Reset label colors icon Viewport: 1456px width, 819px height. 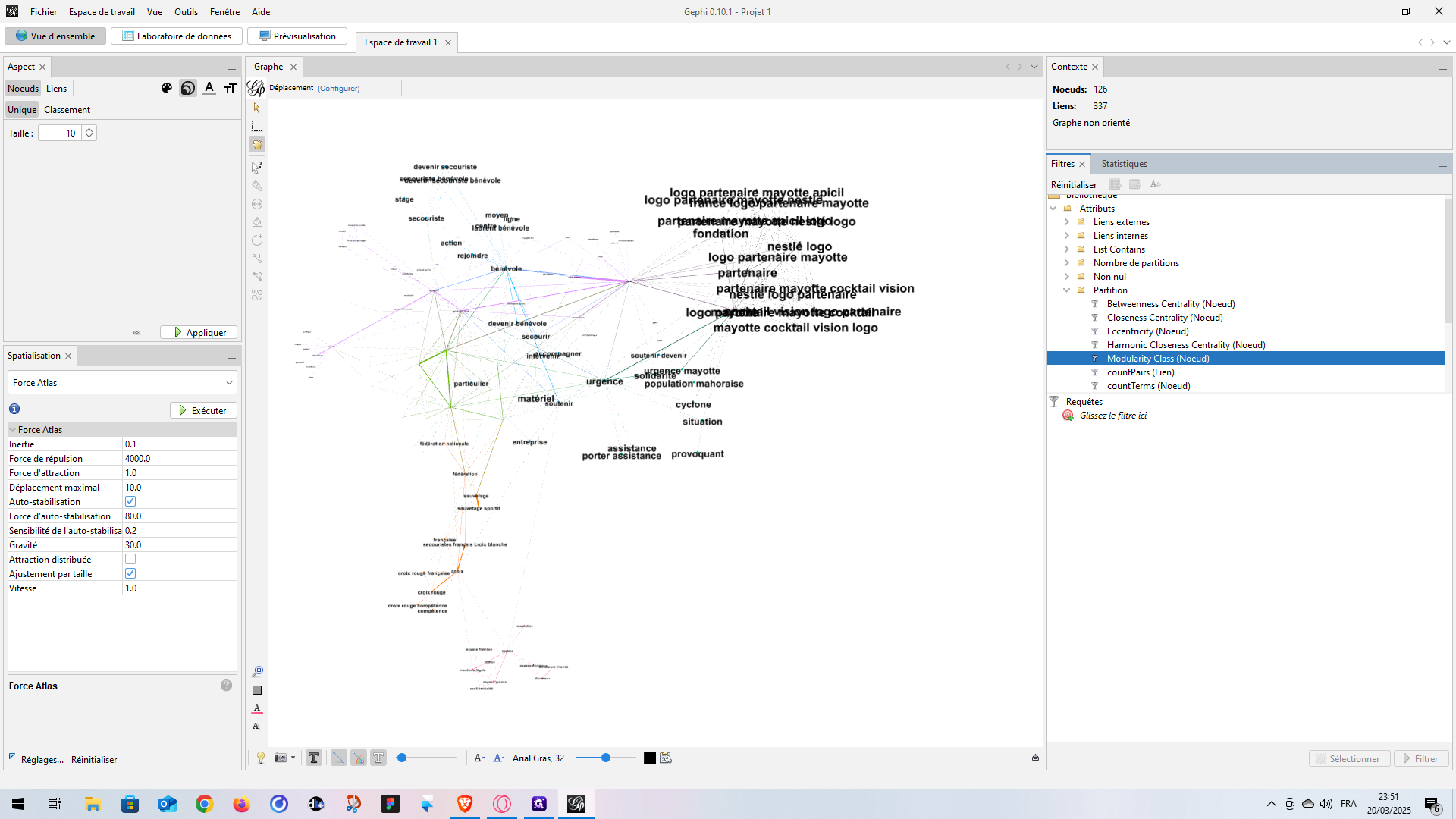click(x=257, y=708)
